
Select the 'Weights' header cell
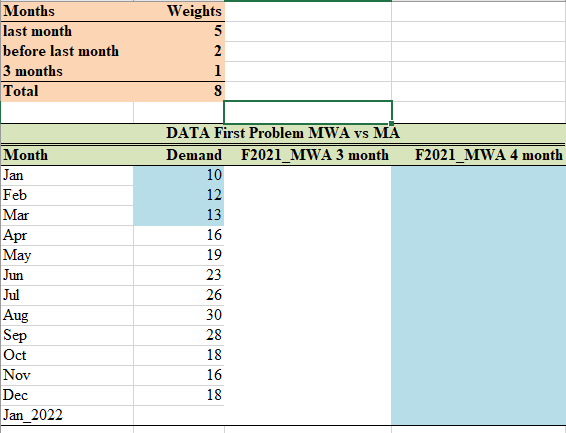179,11
